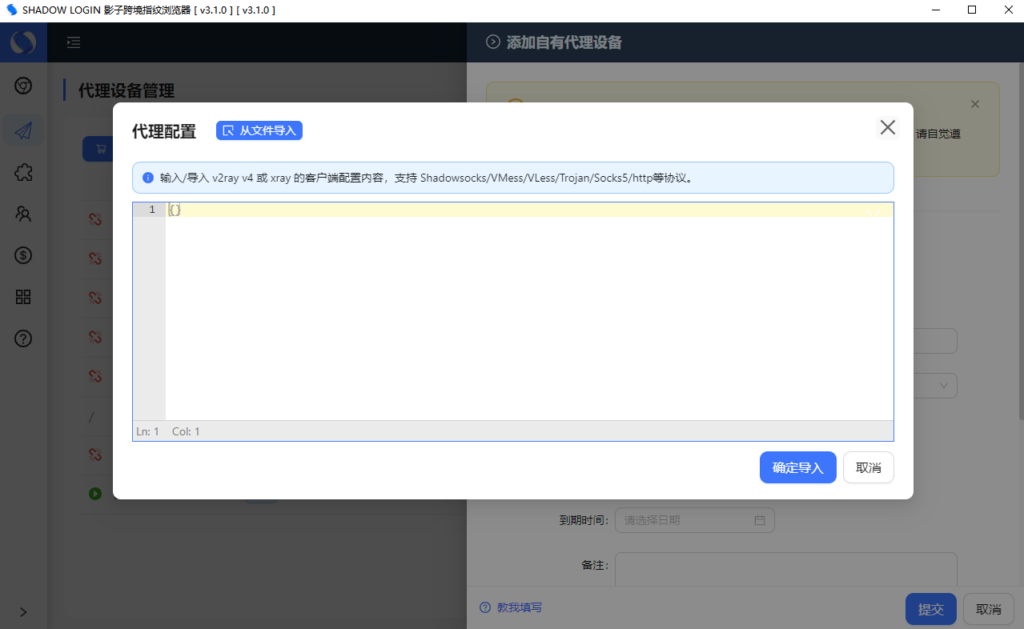Screen dimensions: 1024x629
Task: Open the puzzle piece extensions icon
Action: click(23, 173)
